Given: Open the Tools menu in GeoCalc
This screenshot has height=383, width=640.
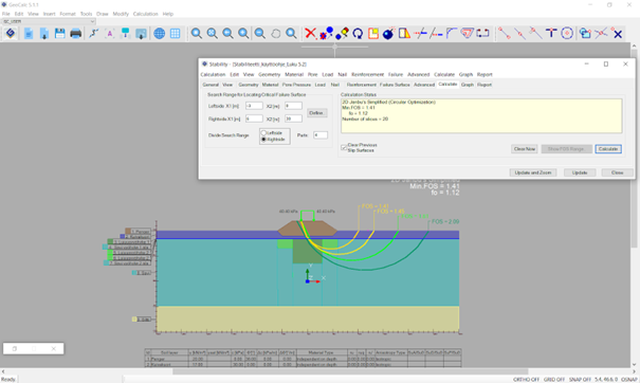Looking at the screenshot, I should [x=86, y=14].
